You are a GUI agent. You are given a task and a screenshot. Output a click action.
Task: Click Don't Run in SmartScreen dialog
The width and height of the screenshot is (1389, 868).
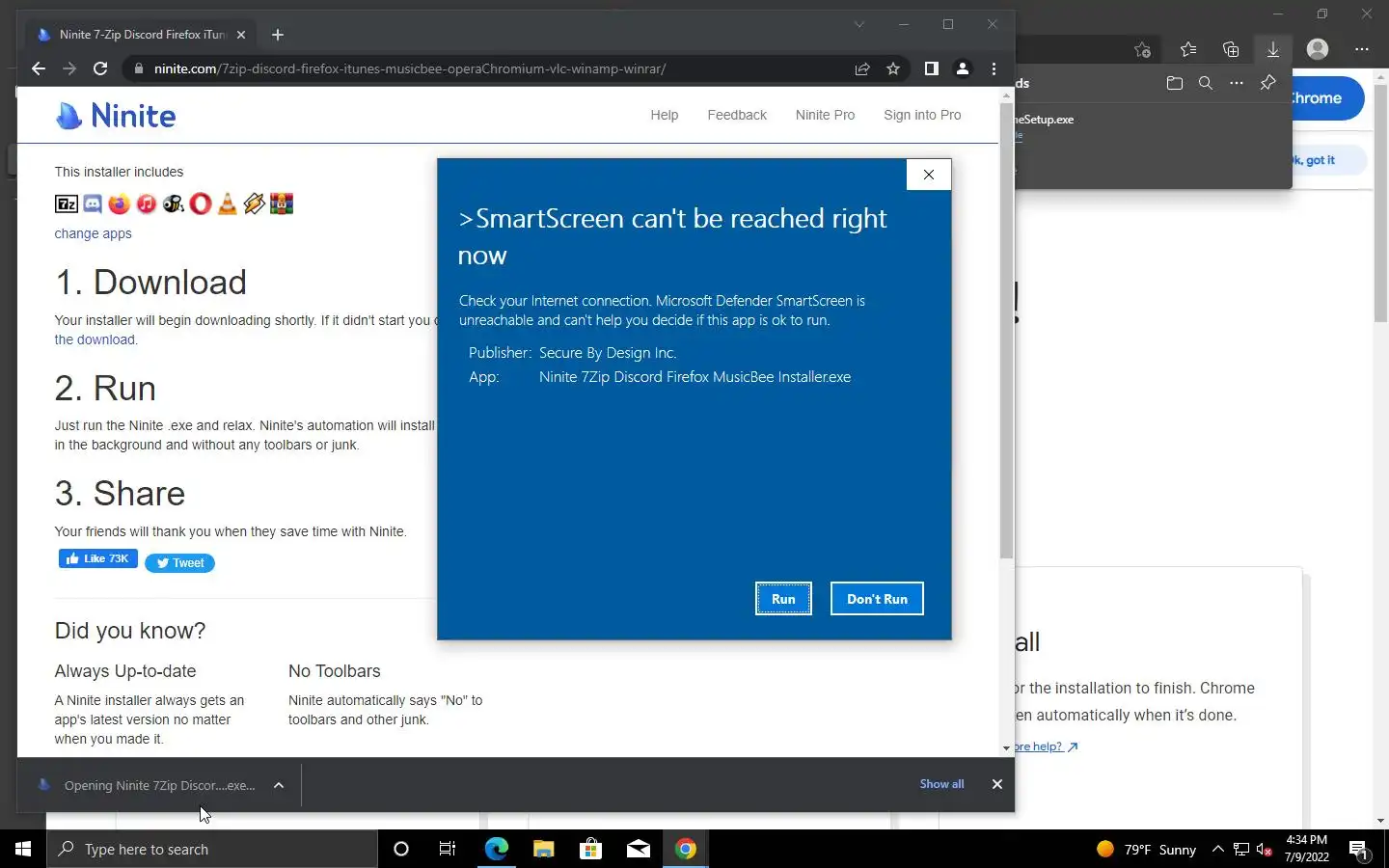877,599
